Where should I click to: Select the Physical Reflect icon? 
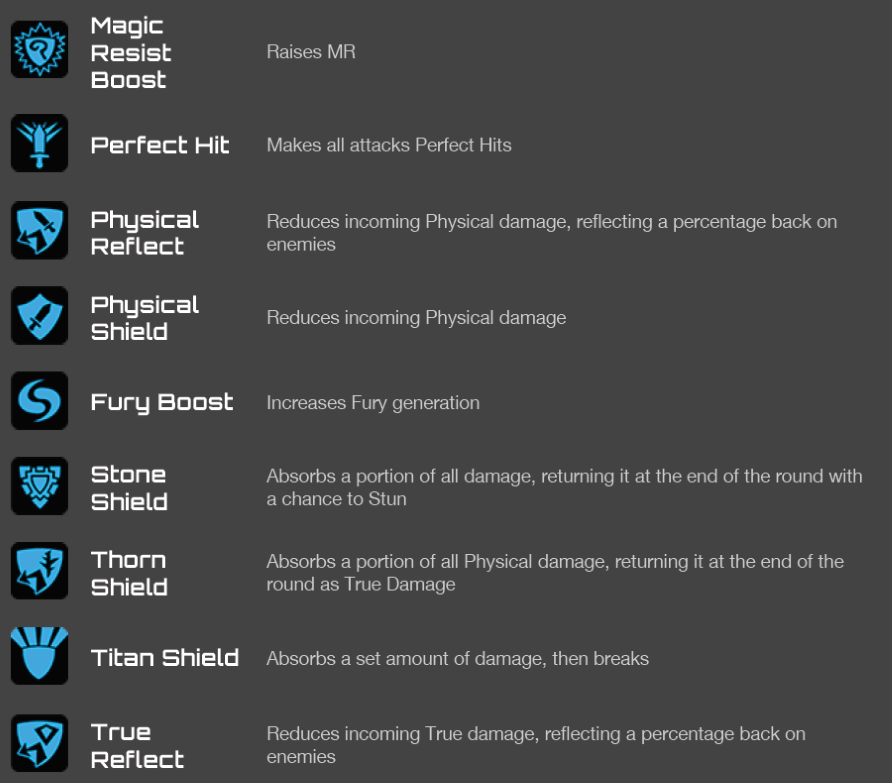(x=39, y=230)
